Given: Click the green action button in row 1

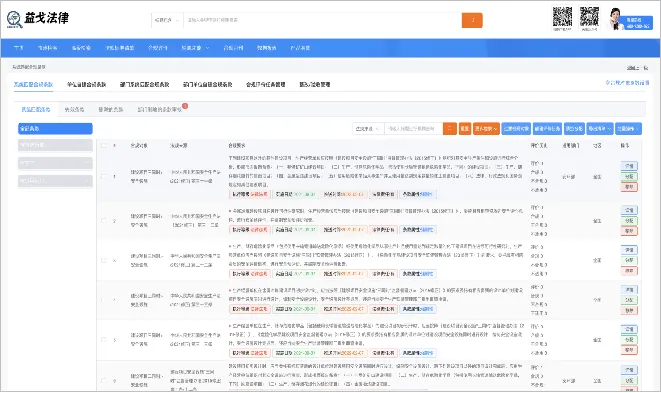Looking at the screenshot, I should [629, 176].
